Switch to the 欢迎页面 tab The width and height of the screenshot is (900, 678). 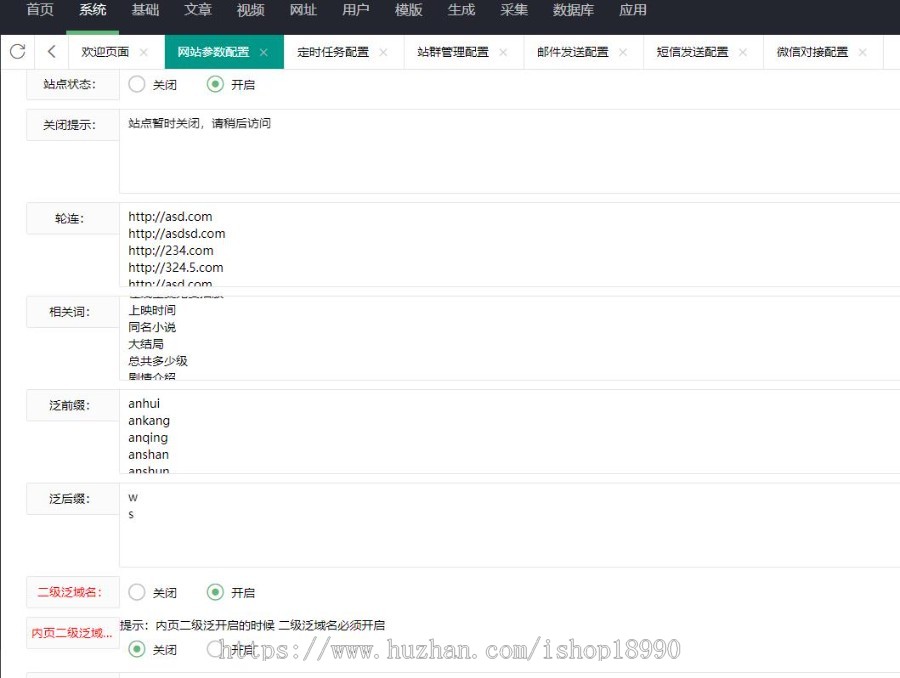coord(105,52)
